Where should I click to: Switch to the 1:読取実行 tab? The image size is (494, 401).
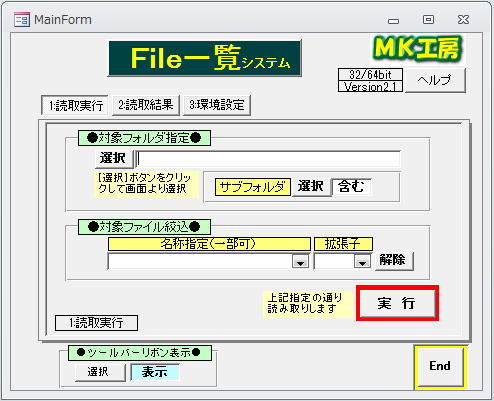(x=75, y=106)
